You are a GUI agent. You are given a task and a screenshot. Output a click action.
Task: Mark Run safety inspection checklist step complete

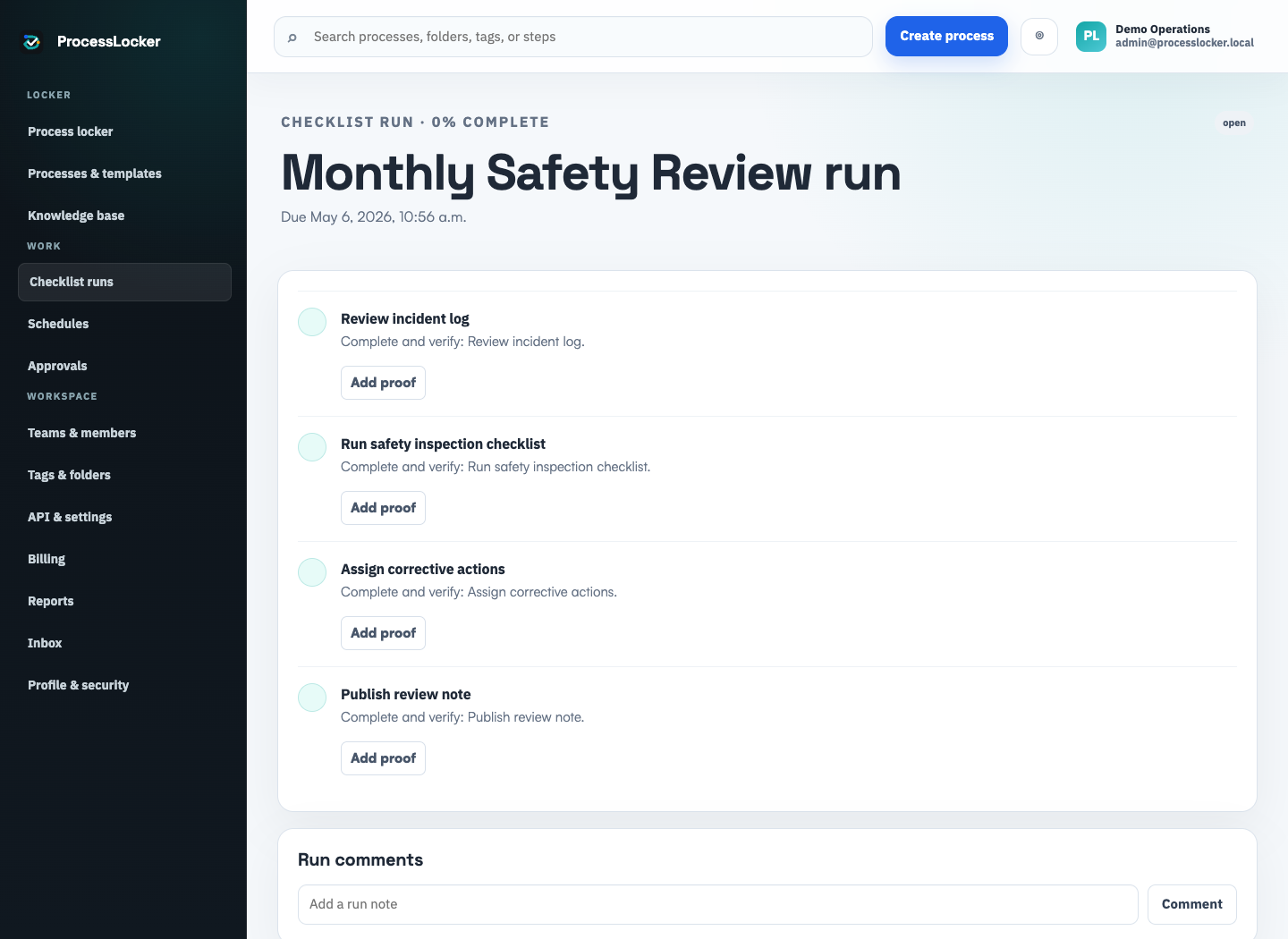point(312,447)
